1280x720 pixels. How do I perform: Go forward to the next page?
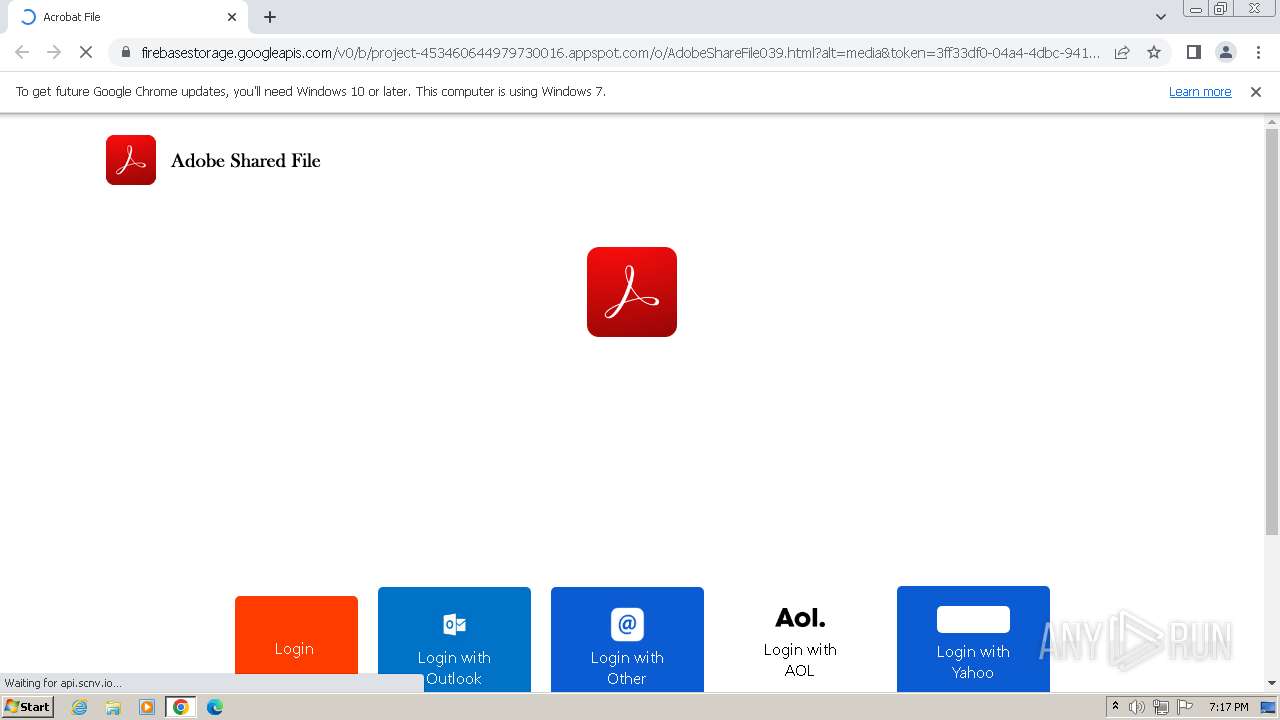pos(54,52)
